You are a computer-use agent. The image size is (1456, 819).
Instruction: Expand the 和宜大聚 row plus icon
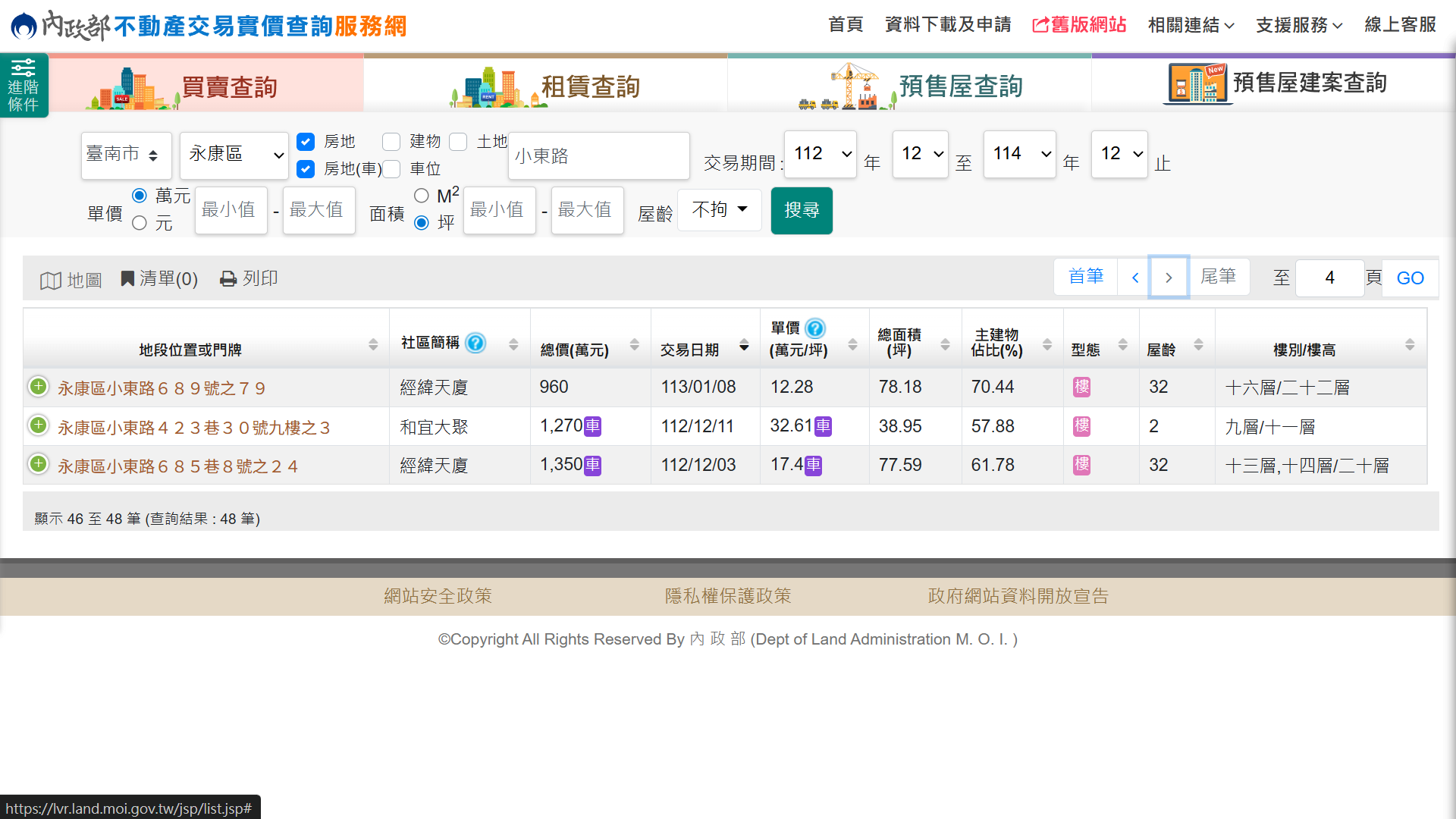coord(38,425)
